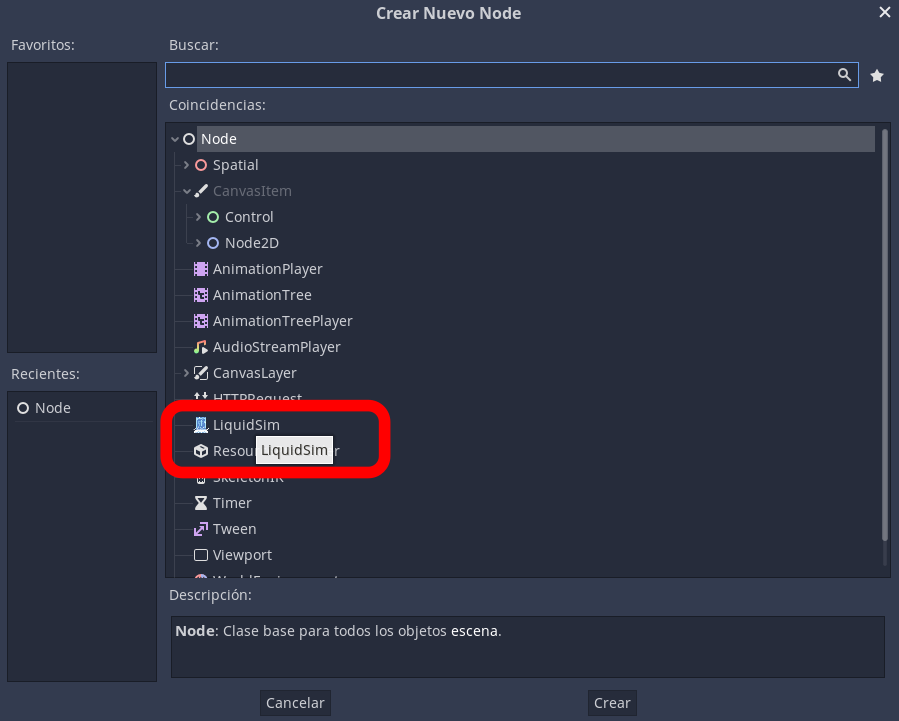Screen dimensions: 899x721
Task: Select Node2D in the node list
Action: click(x=252, y=243)
